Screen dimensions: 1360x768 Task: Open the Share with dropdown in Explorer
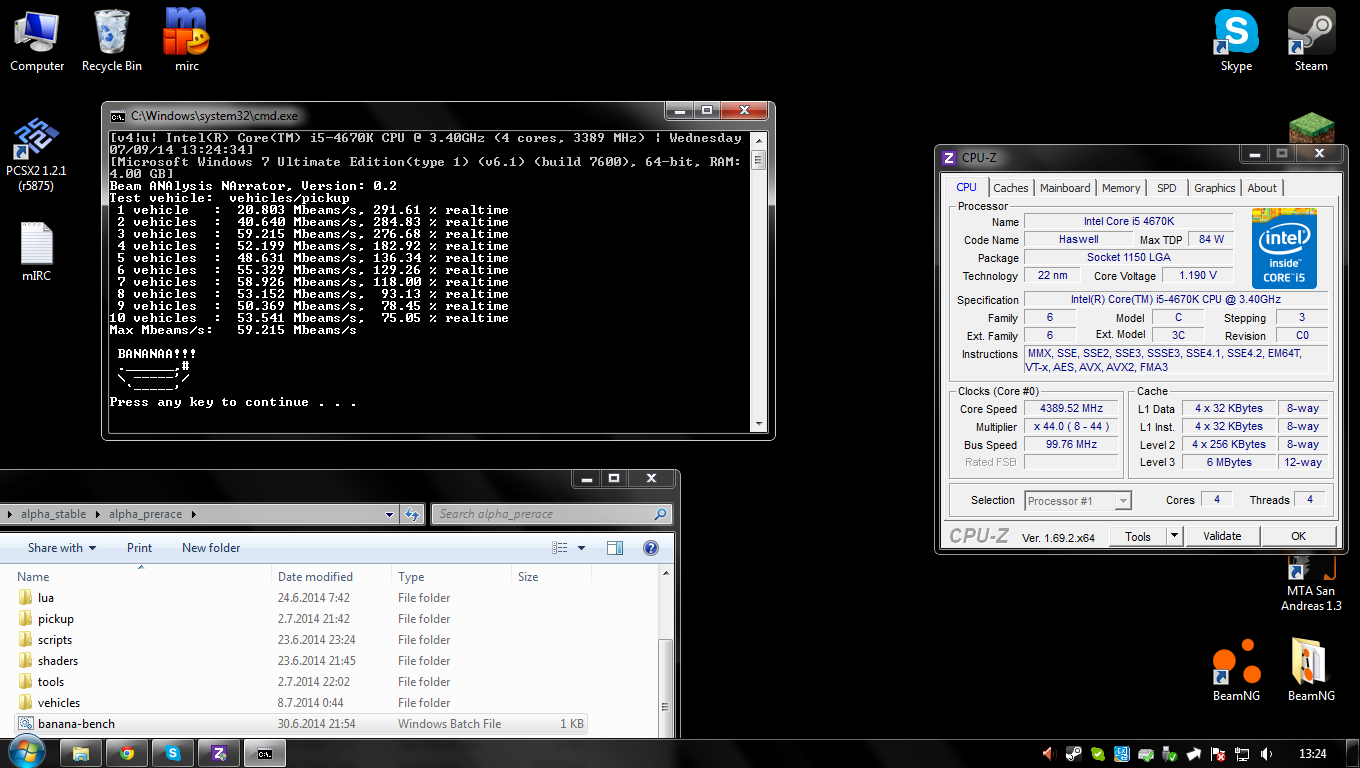(x=62, y=548)
